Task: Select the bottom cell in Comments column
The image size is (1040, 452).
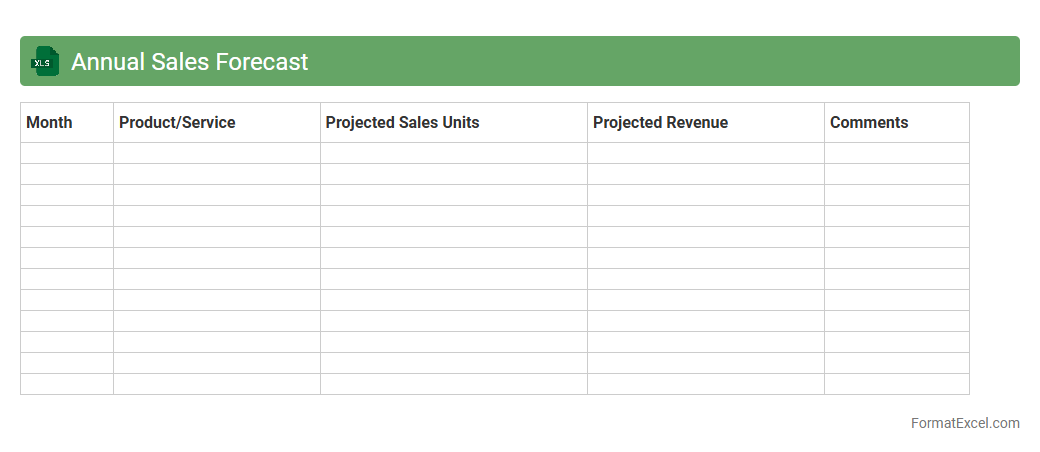Action: [897, 384]
